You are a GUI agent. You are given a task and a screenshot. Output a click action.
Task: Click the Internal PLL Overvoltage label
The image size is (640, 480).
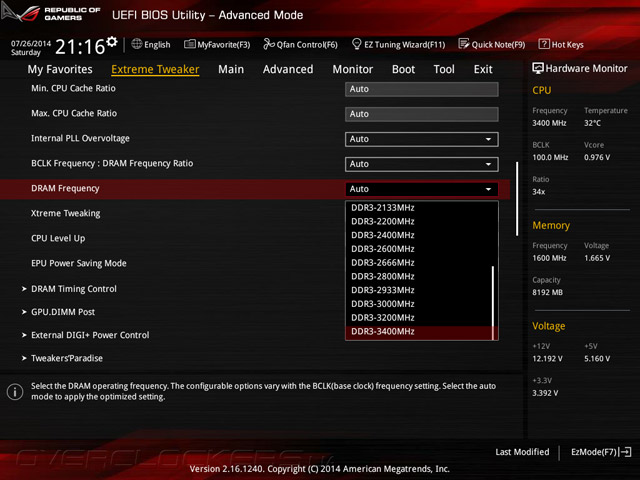click(80, 138)
